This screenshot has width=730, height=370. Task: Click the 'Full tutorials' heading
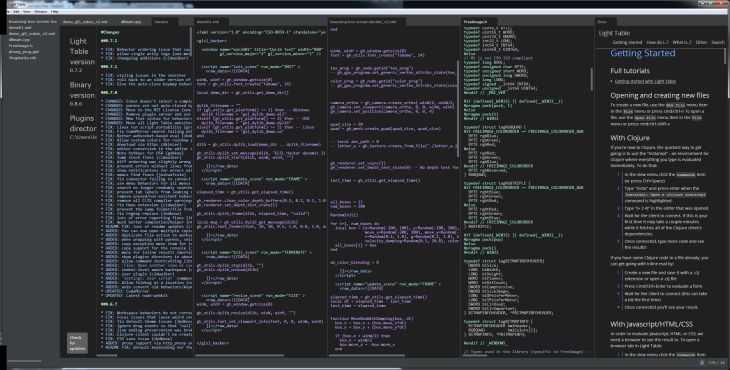pos(630,71)
